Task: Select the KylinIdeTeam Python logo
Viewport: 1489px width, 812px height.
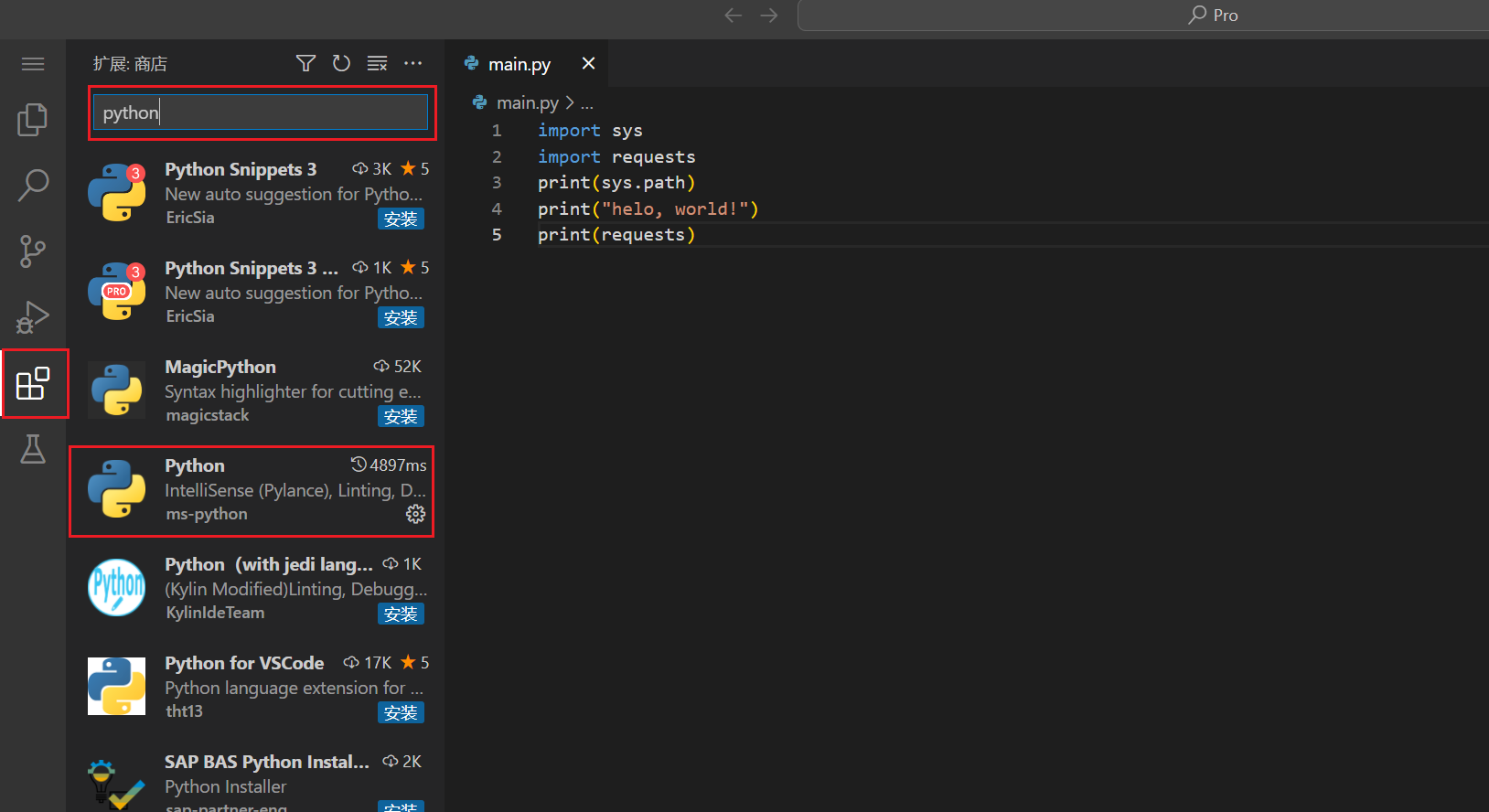Action: [x=116, y=587]
